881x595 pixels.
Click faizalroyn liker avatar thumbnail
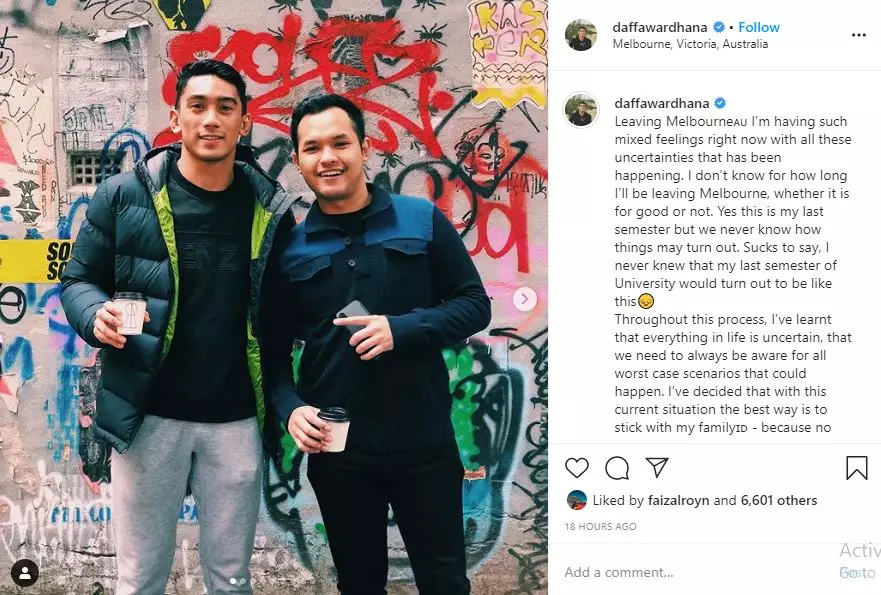(x=576, y=500)
